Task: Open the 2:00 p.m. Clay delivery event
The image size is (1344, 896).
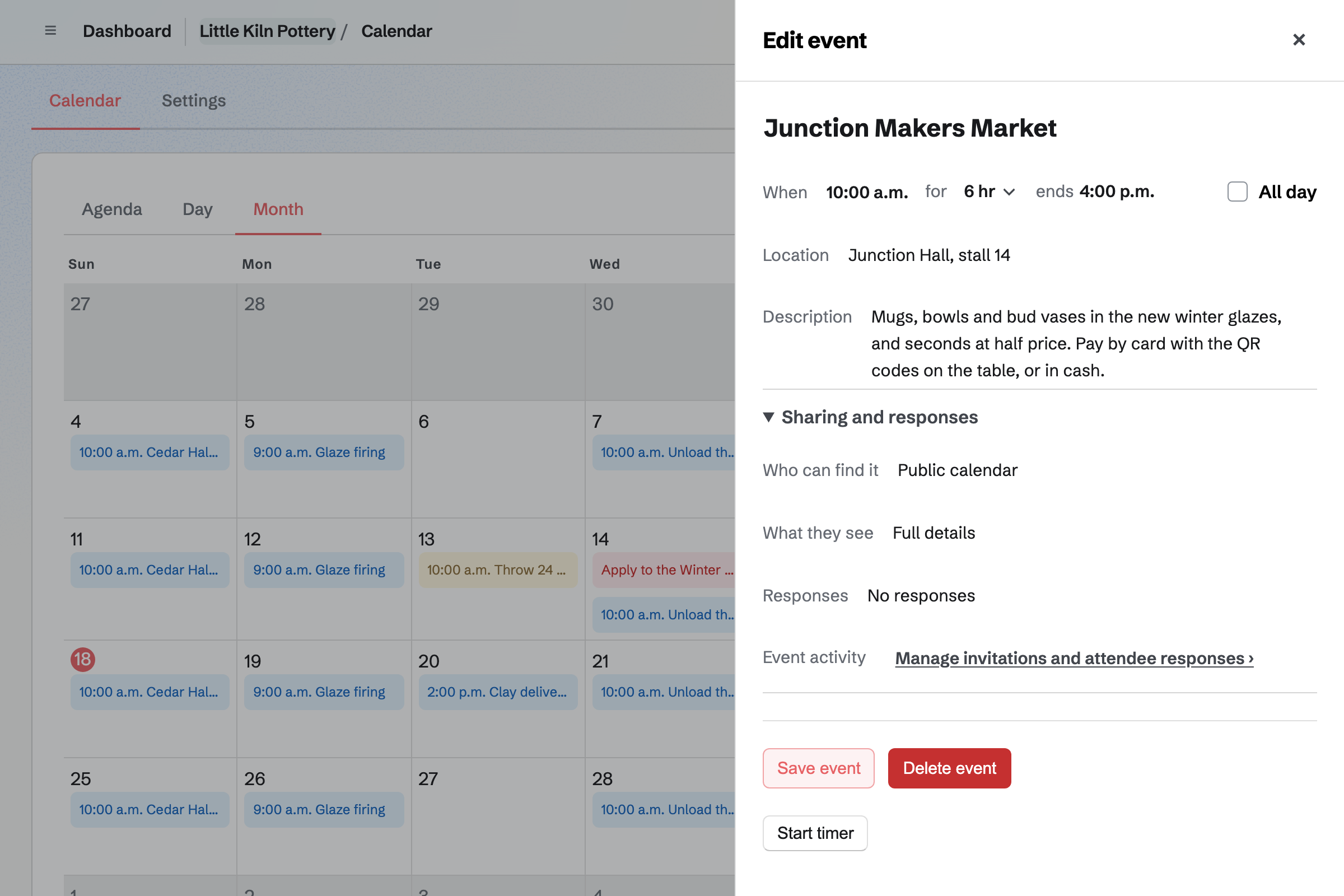Action: 498,692
